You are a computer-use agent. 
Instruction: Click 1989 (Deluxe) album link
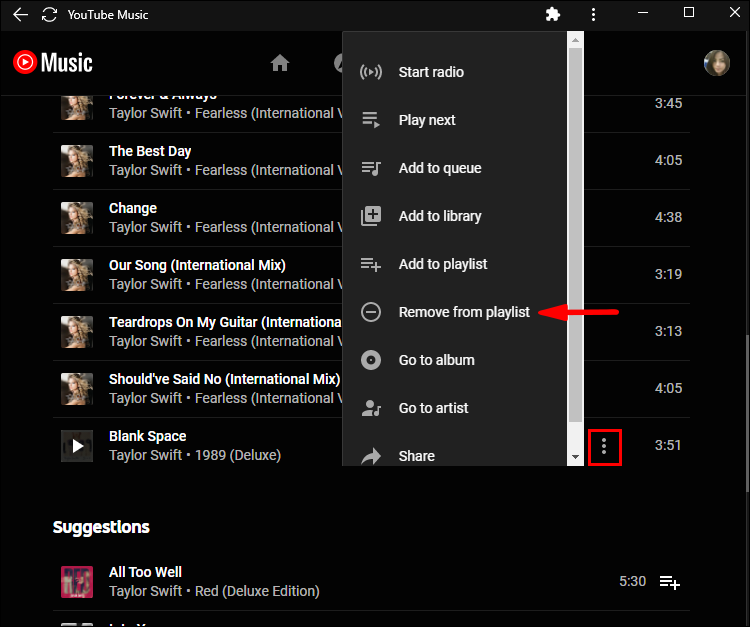coord(238,455)
